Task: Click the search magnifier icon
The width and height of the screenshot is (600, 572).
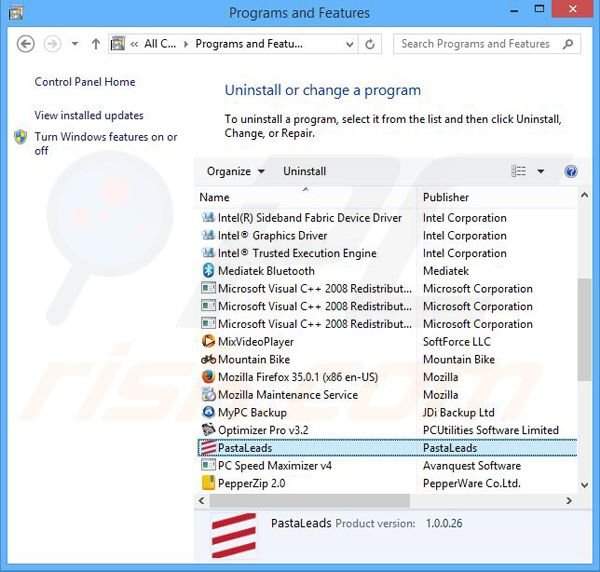Action: pos(568,44)
